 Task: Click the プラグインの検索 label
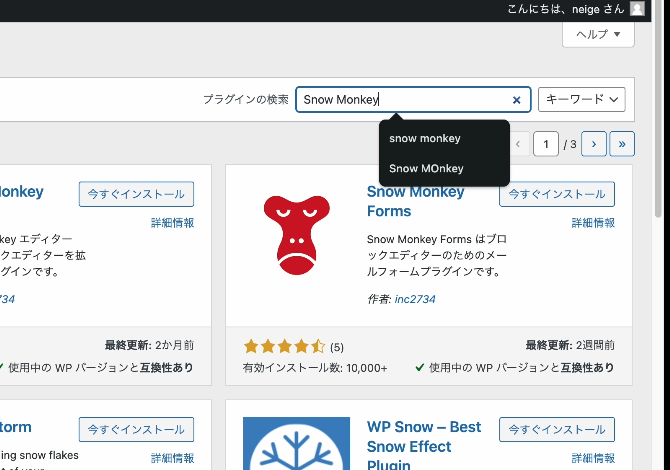246,100
